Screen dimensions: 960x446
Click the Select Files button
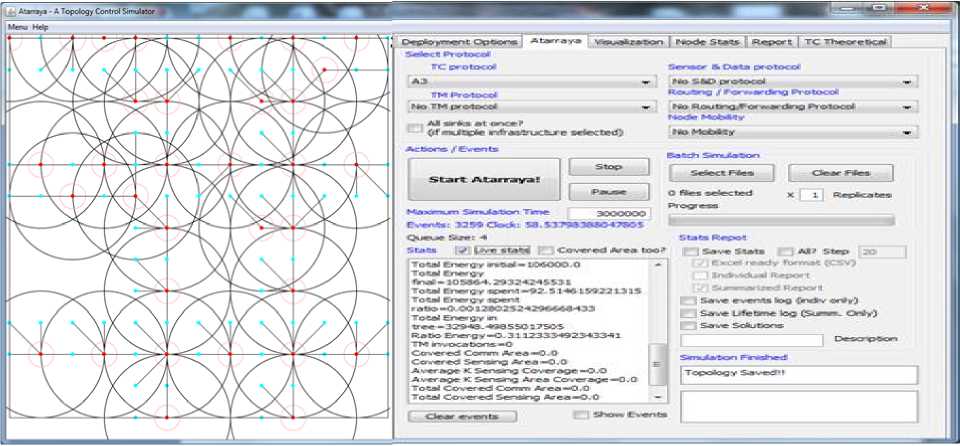[x=720, y=173]
